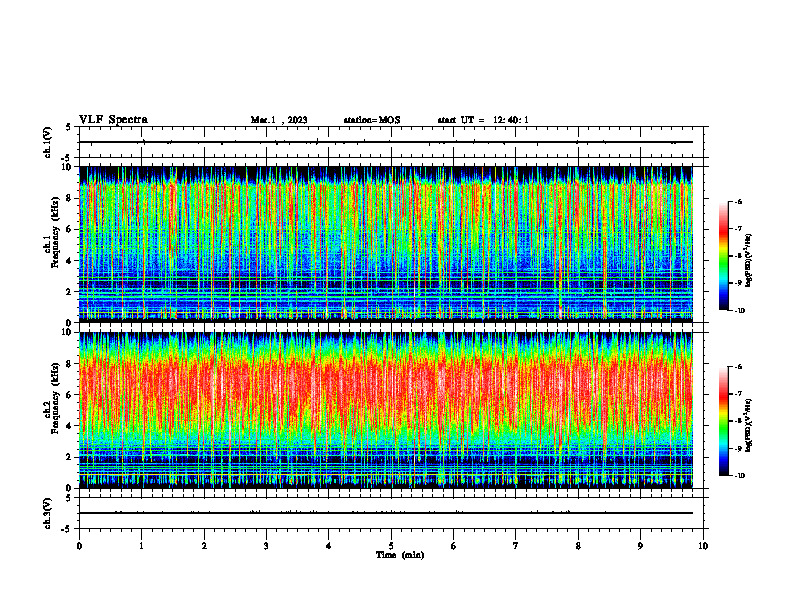This screenshot has width=792, height=612.
Task: Click the ch.3 voltage waveform trace
Action: [x=386, y=513]
